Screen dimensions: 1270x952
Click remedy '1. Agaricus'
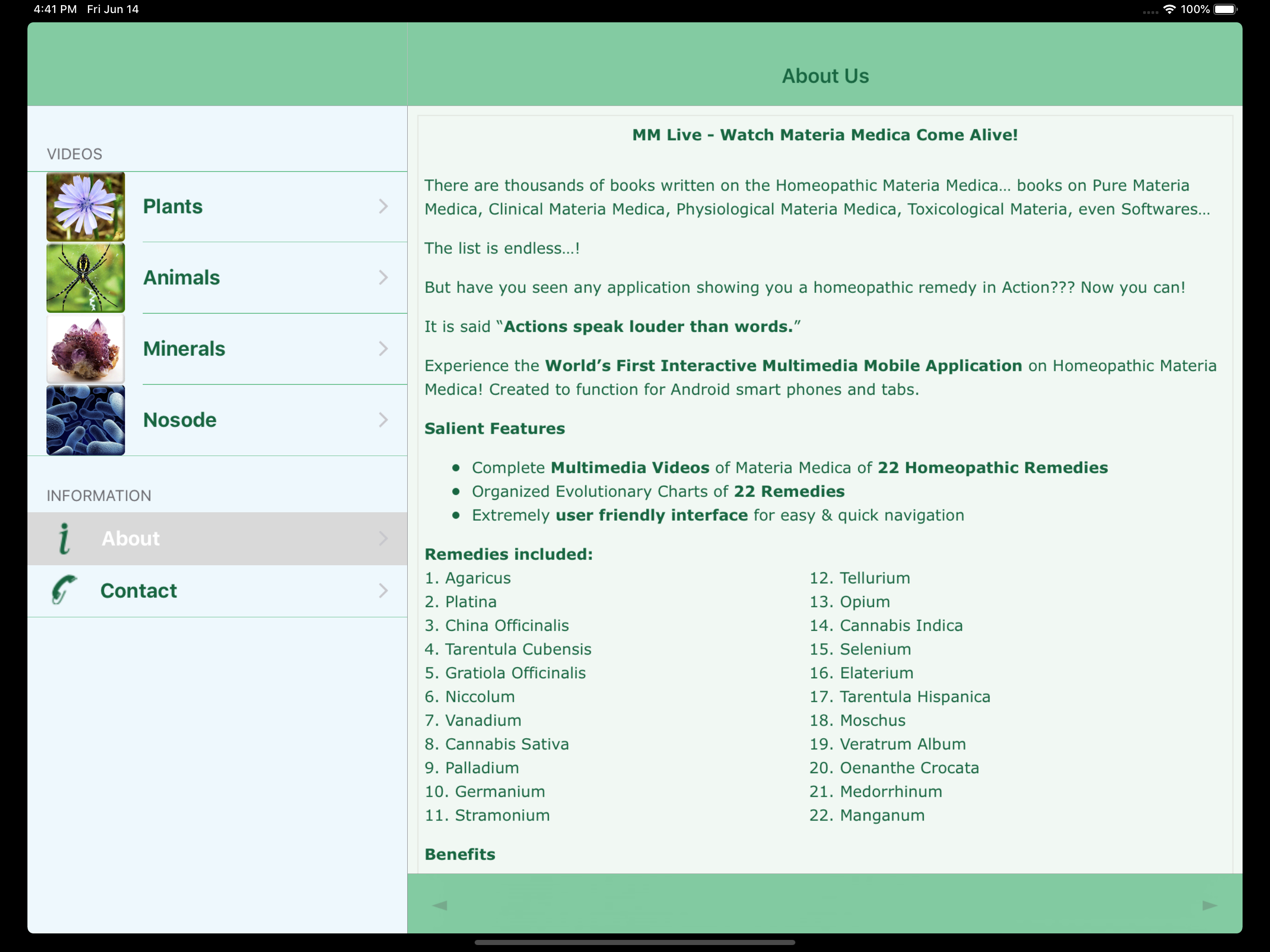coord(468,578)
